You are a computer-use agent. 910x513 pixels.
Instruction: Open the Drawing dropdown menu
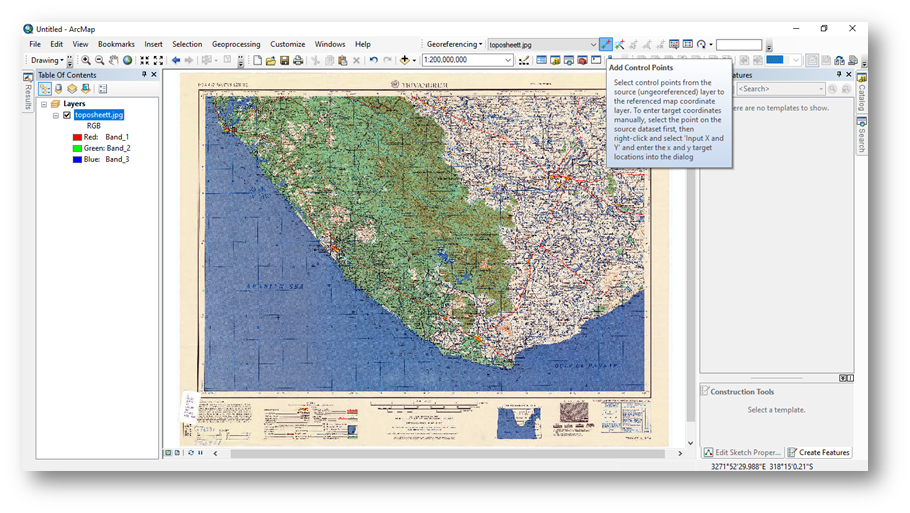click(47, 60)
